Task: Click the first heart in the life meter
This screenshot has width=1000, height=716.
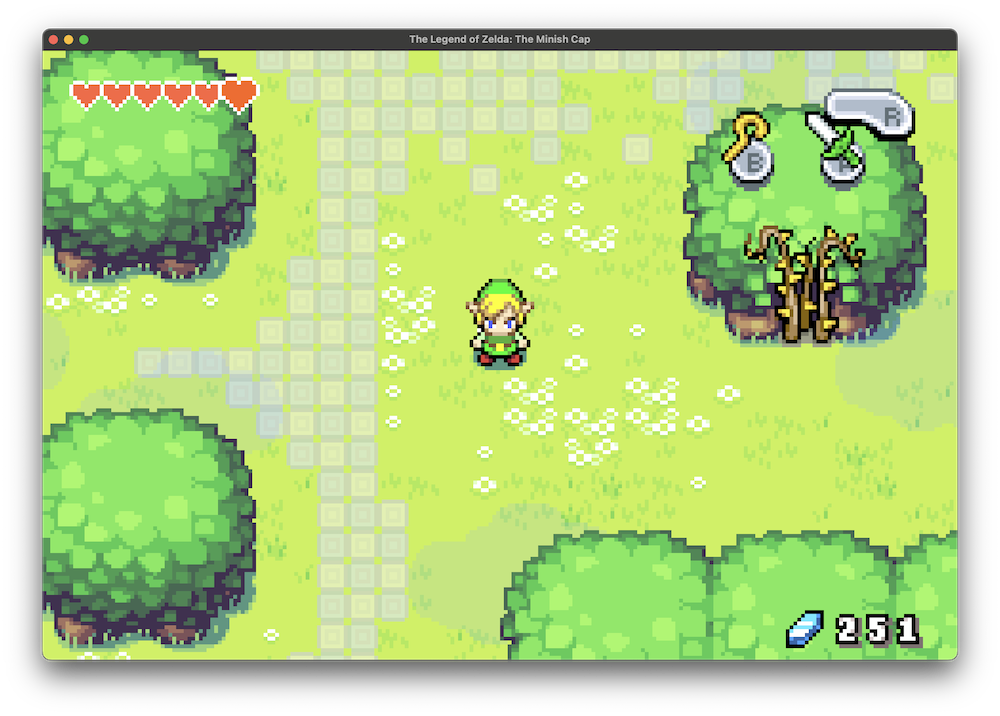Action: (x=86, y=95)
